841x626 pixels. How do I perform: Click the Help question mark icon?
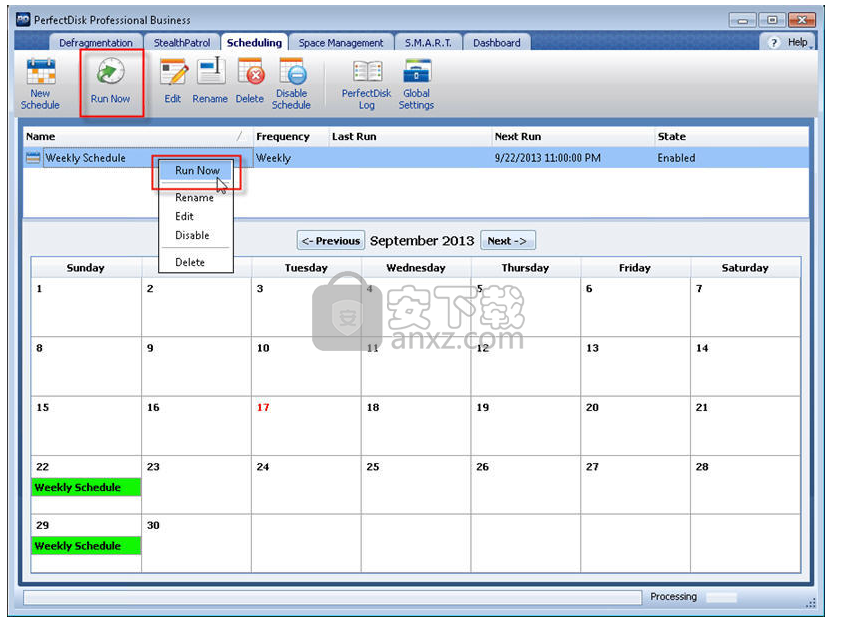point(774,43)
